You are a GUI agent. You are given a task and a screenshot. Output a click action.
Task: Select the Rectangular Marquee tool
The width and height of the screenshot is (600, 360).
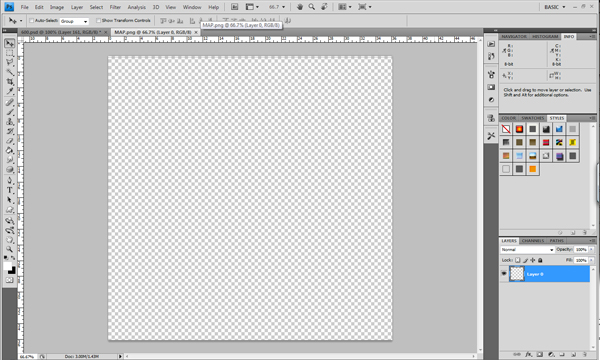tap(10, 53)
